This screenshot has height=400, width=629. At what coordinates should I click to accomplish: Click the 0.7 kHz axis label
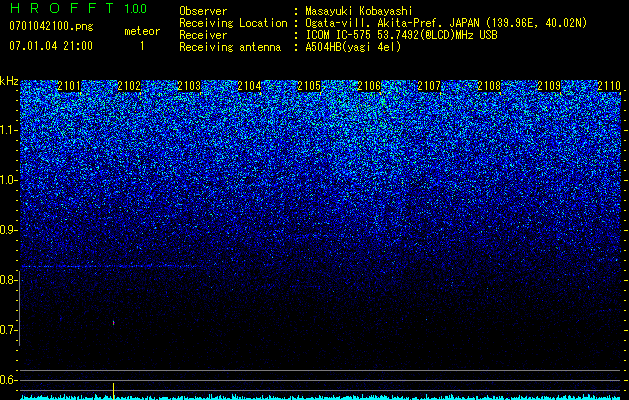(x=8, y=330)
